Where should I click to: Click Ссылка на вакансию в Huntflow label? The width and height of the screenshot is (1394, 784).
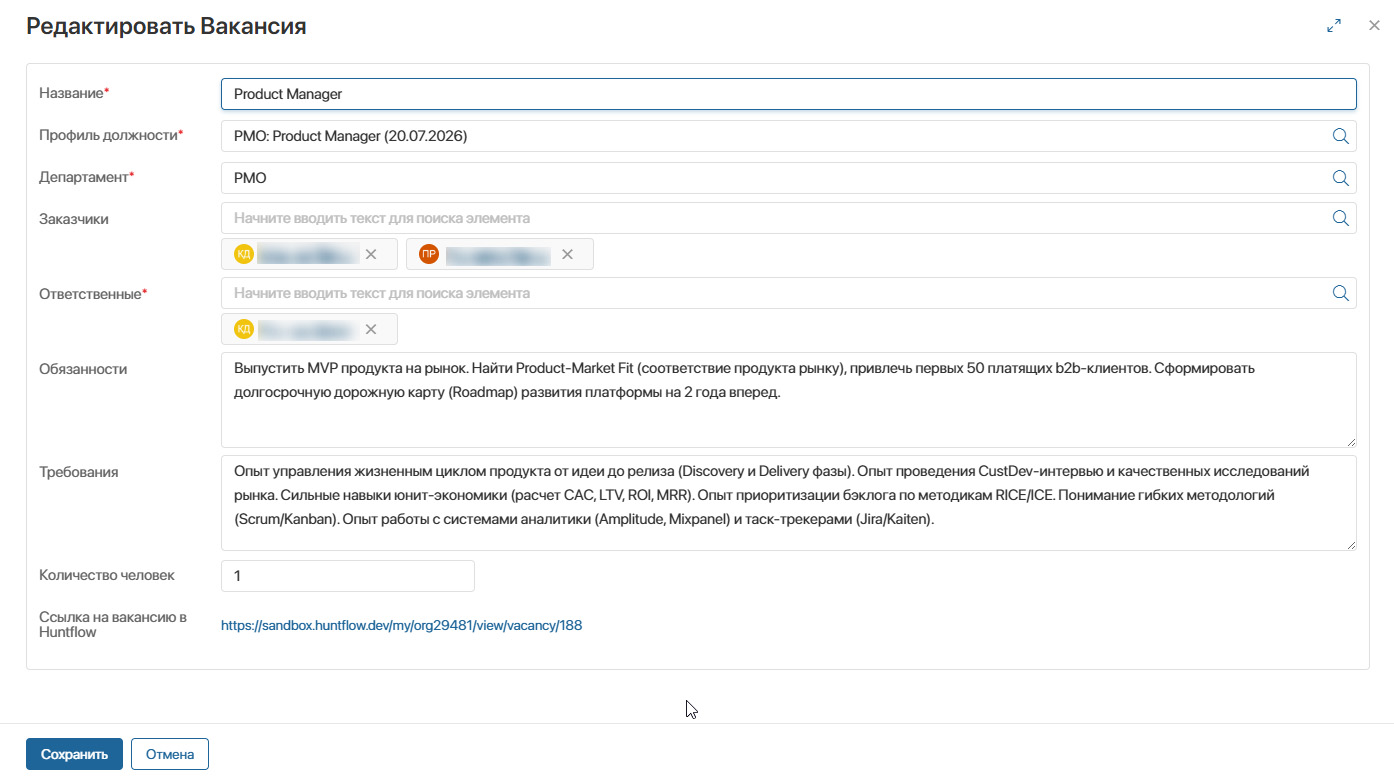click(113, 624)
